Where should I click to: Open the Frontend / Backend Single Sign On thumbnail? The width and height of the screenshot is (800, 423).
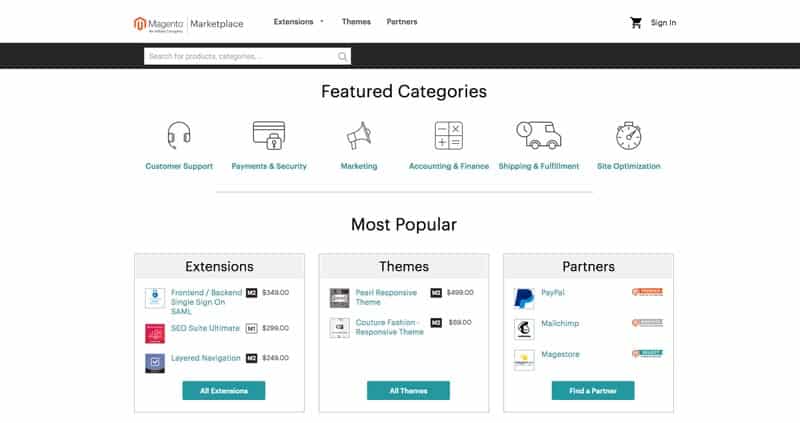tap(155, 298)
